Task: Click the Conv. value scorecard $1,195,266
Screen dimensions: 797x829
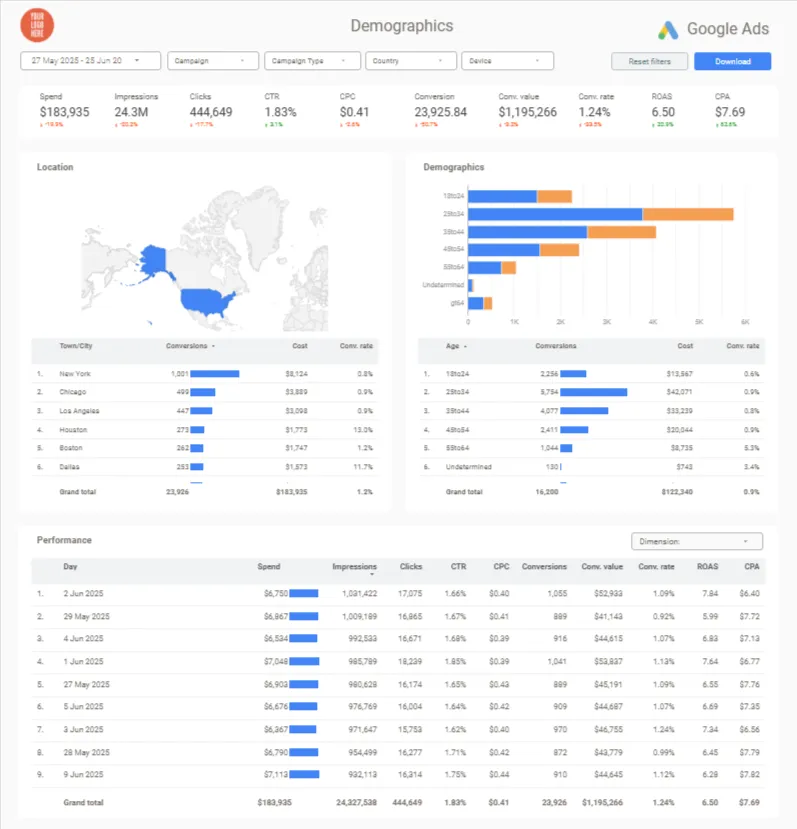Action: click(527, 112)
